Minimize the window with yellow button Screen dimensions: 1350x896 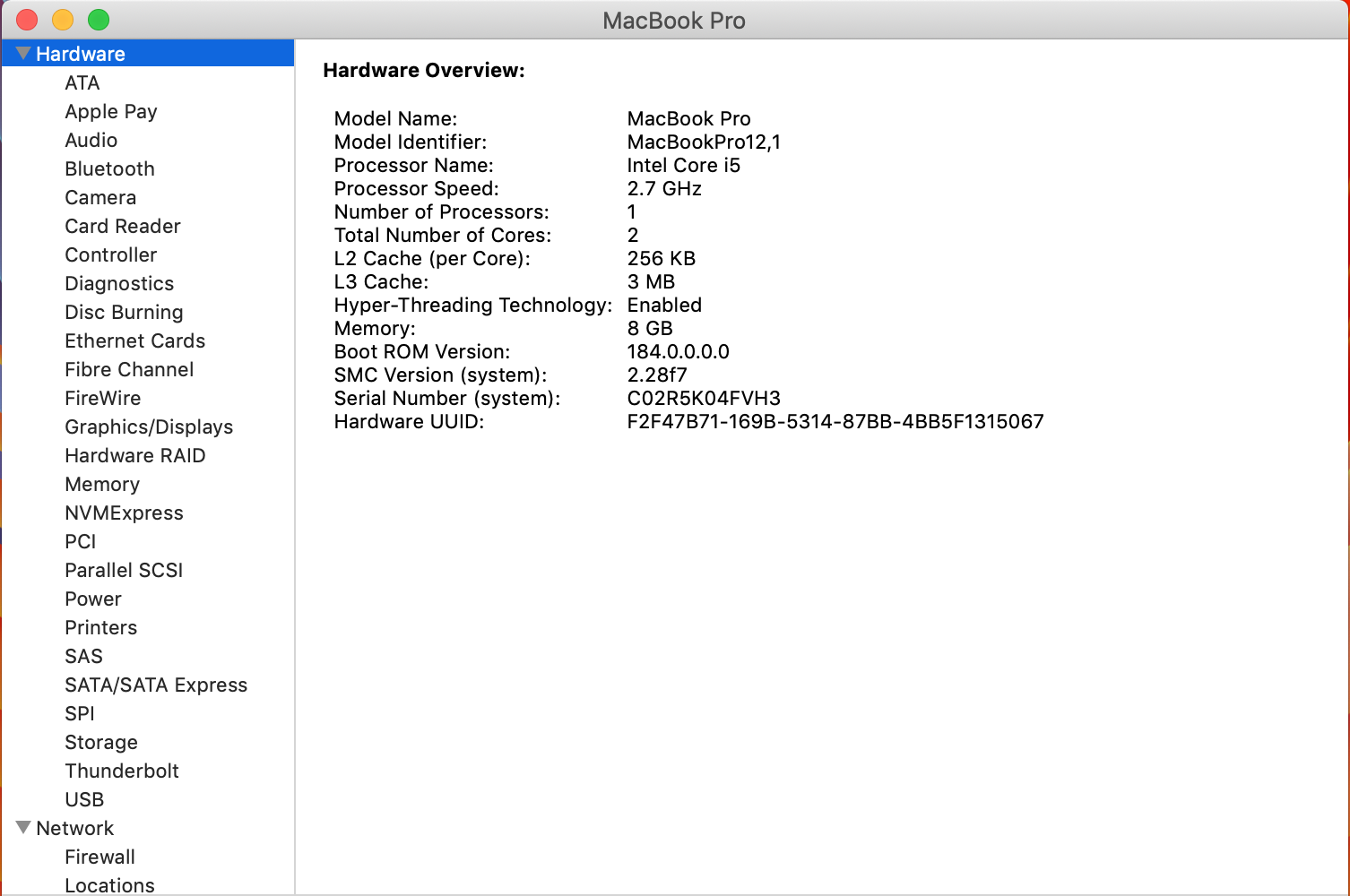coord(63,20)
